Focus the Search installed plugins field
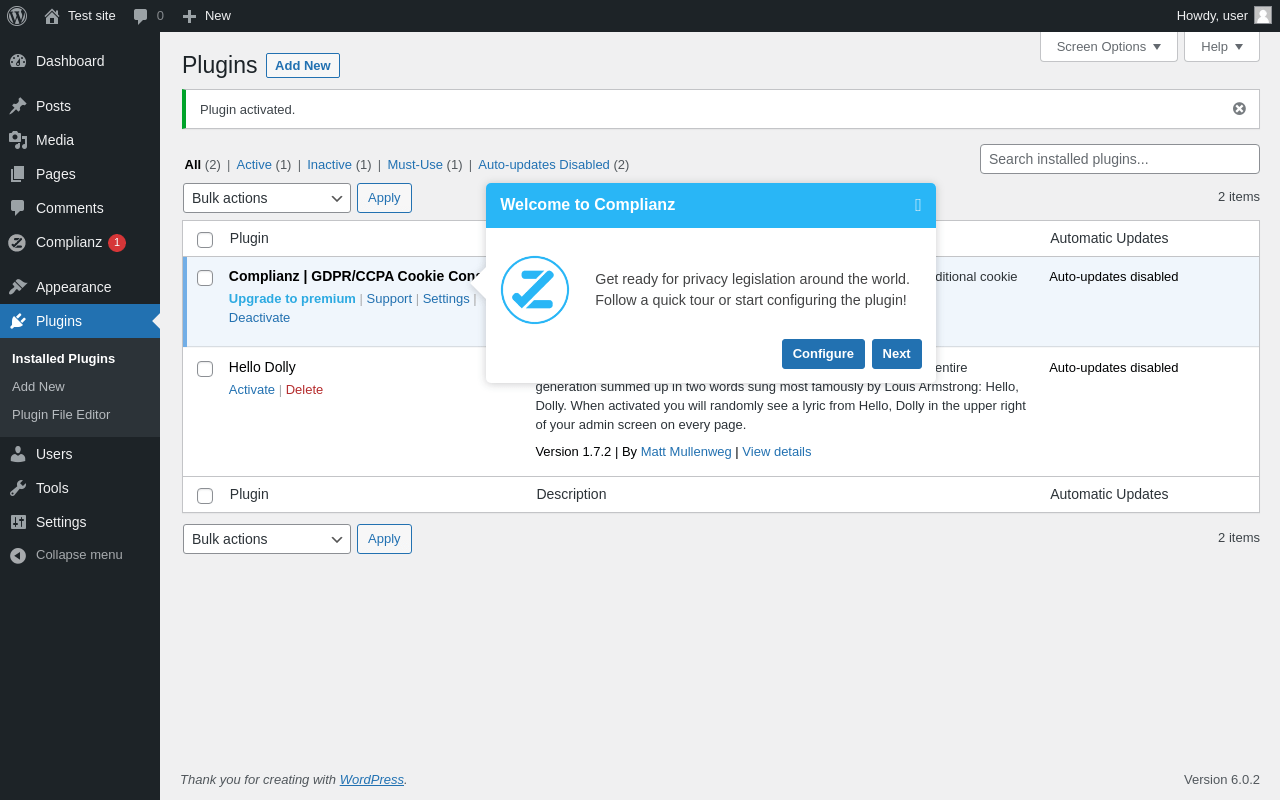 1119,159
